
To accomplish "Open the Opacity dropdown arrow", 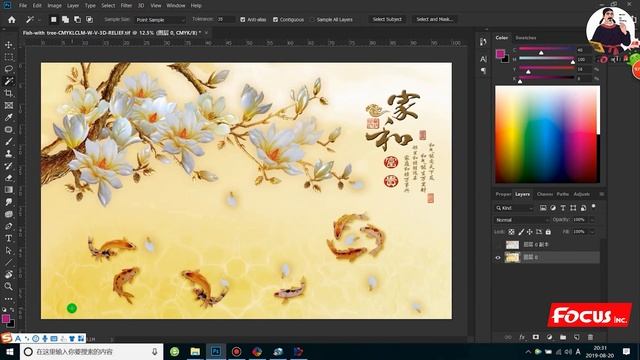I will [x=592, y=220].
